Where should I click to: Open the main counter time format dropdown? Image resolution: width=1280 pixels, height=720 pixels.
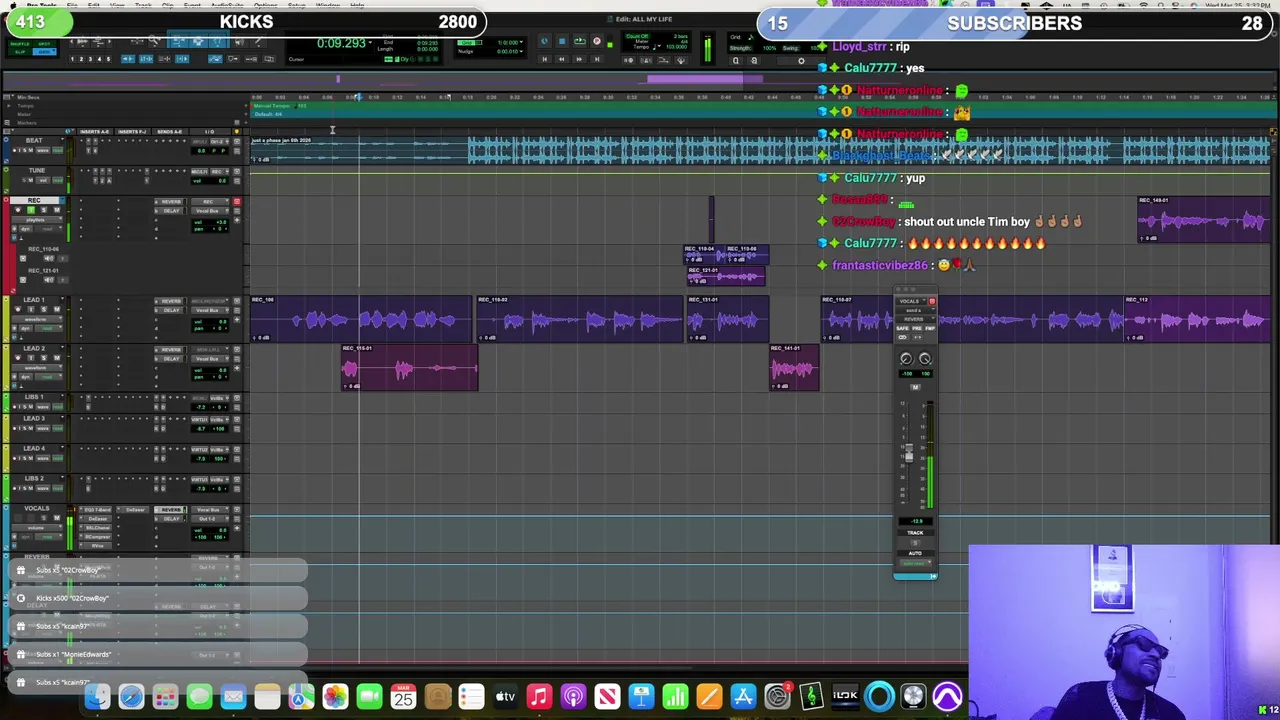coord(370,42)
